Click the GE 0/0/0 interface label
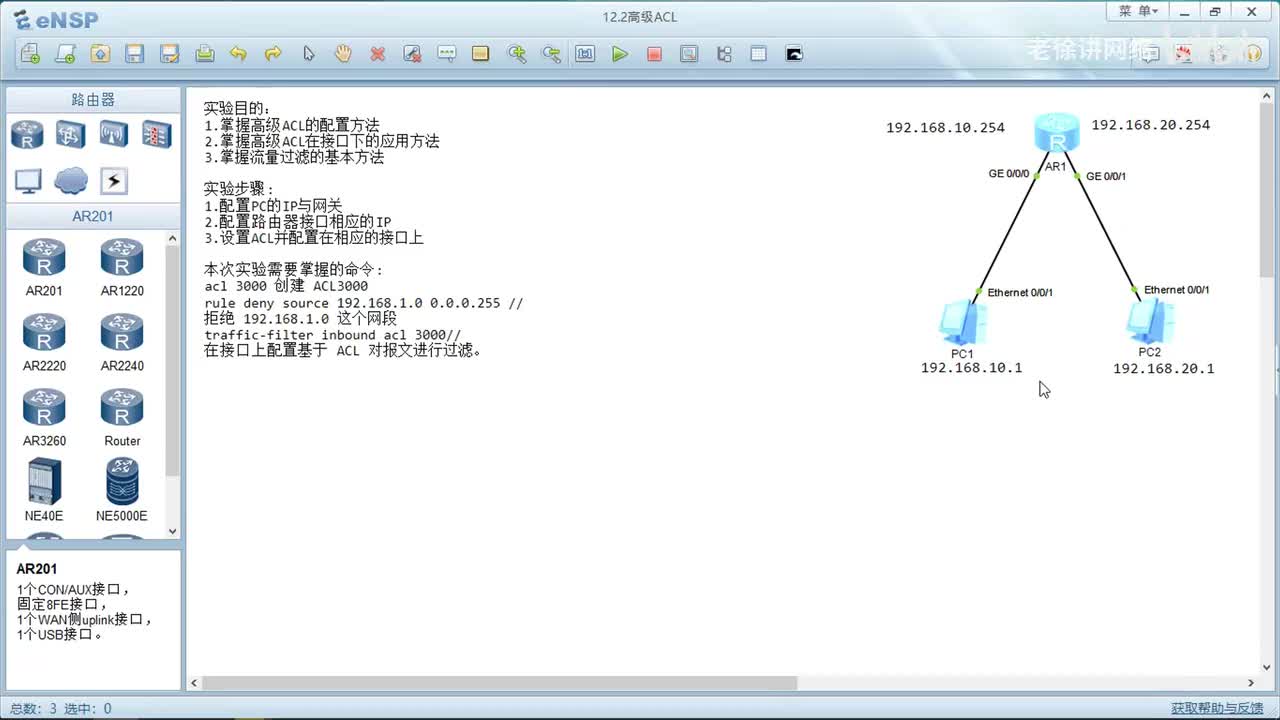 tap(1009, 174)
